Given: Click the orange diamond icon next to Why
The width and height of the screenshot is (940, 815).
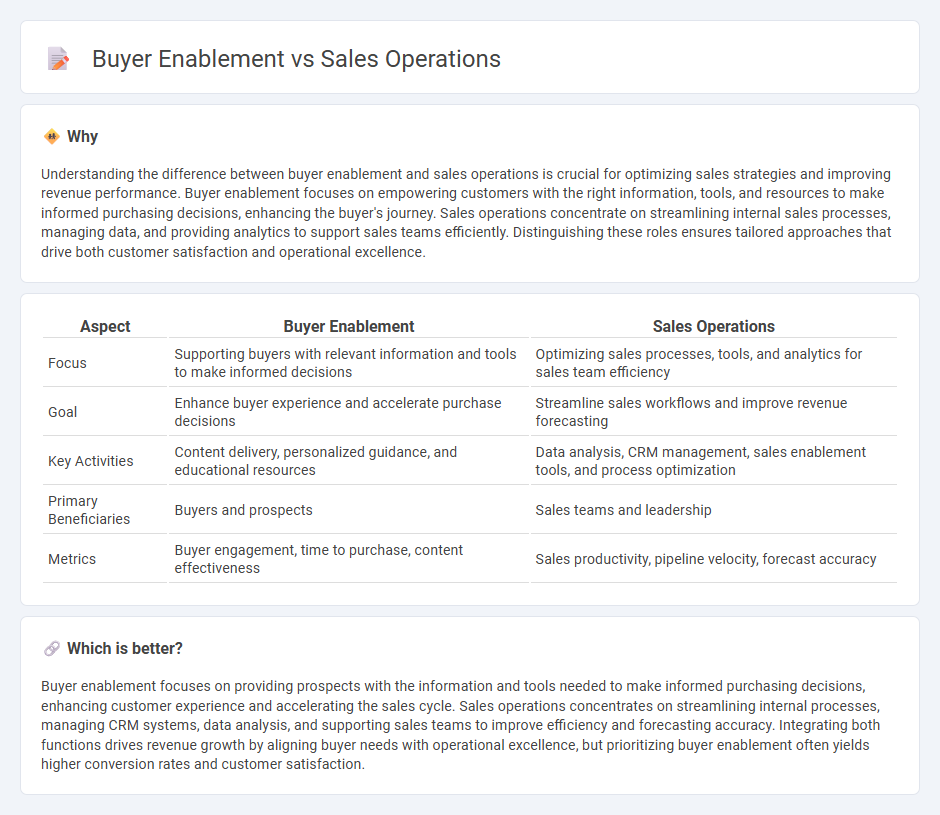Looking at the screenshot, I should (x=52, y=137).
